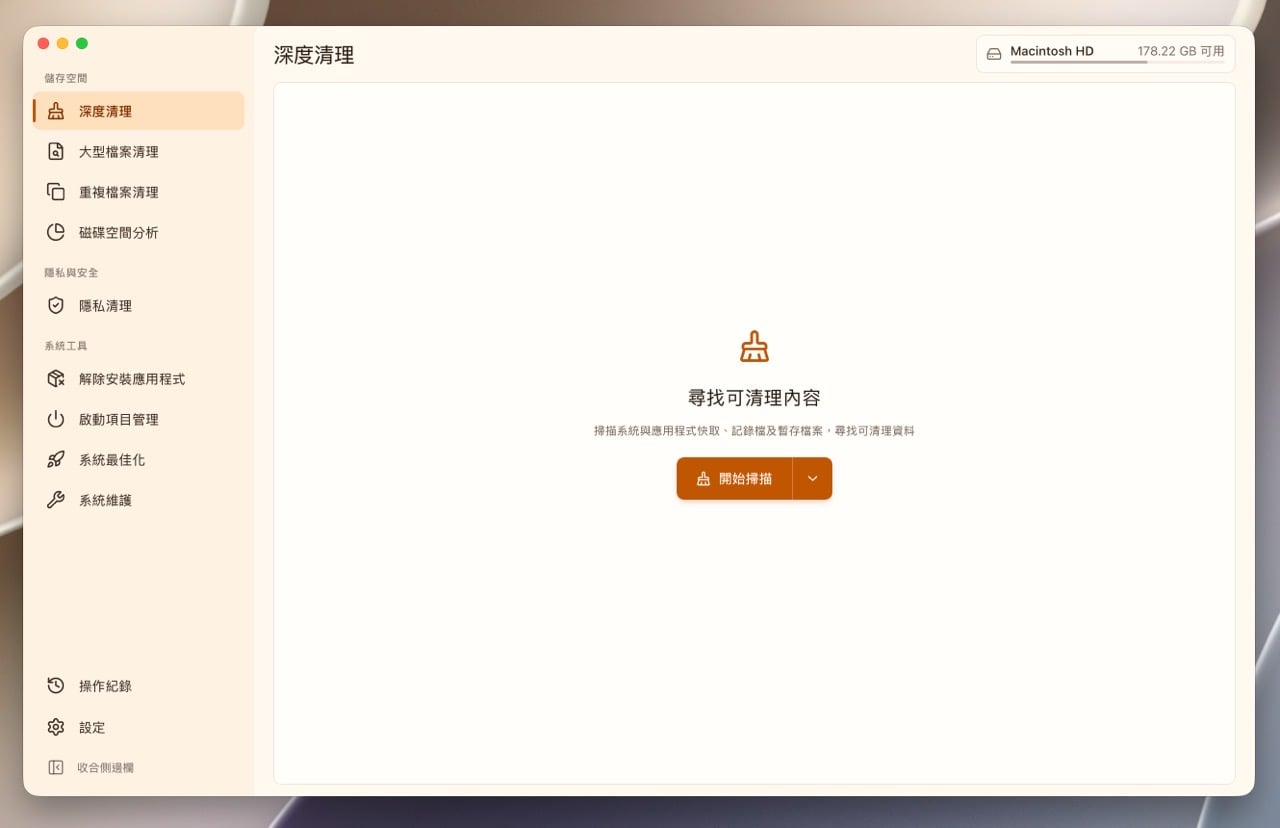Click the collapse sidebar panel icon
Image resolution: width=1280 pixels, height=828 pixels.
point(56,767)
